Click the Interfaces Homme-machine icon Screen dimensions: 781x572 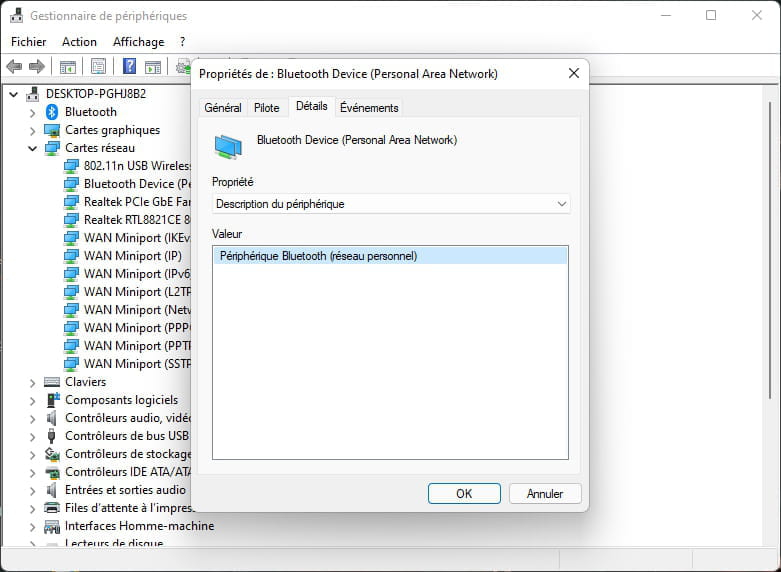coord(52,526)
